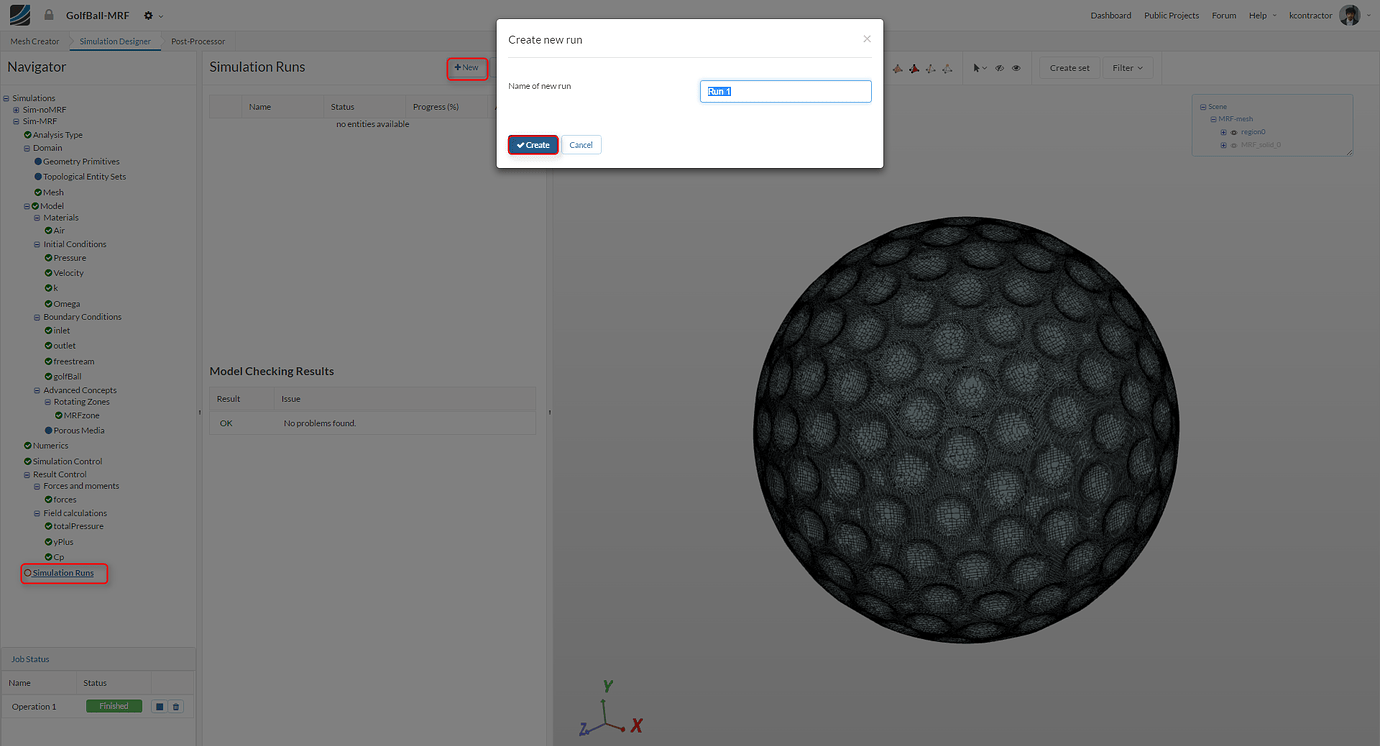Switch to the Post-Processor tab
Screen dimensions: 1380x746
coord(198,41)
